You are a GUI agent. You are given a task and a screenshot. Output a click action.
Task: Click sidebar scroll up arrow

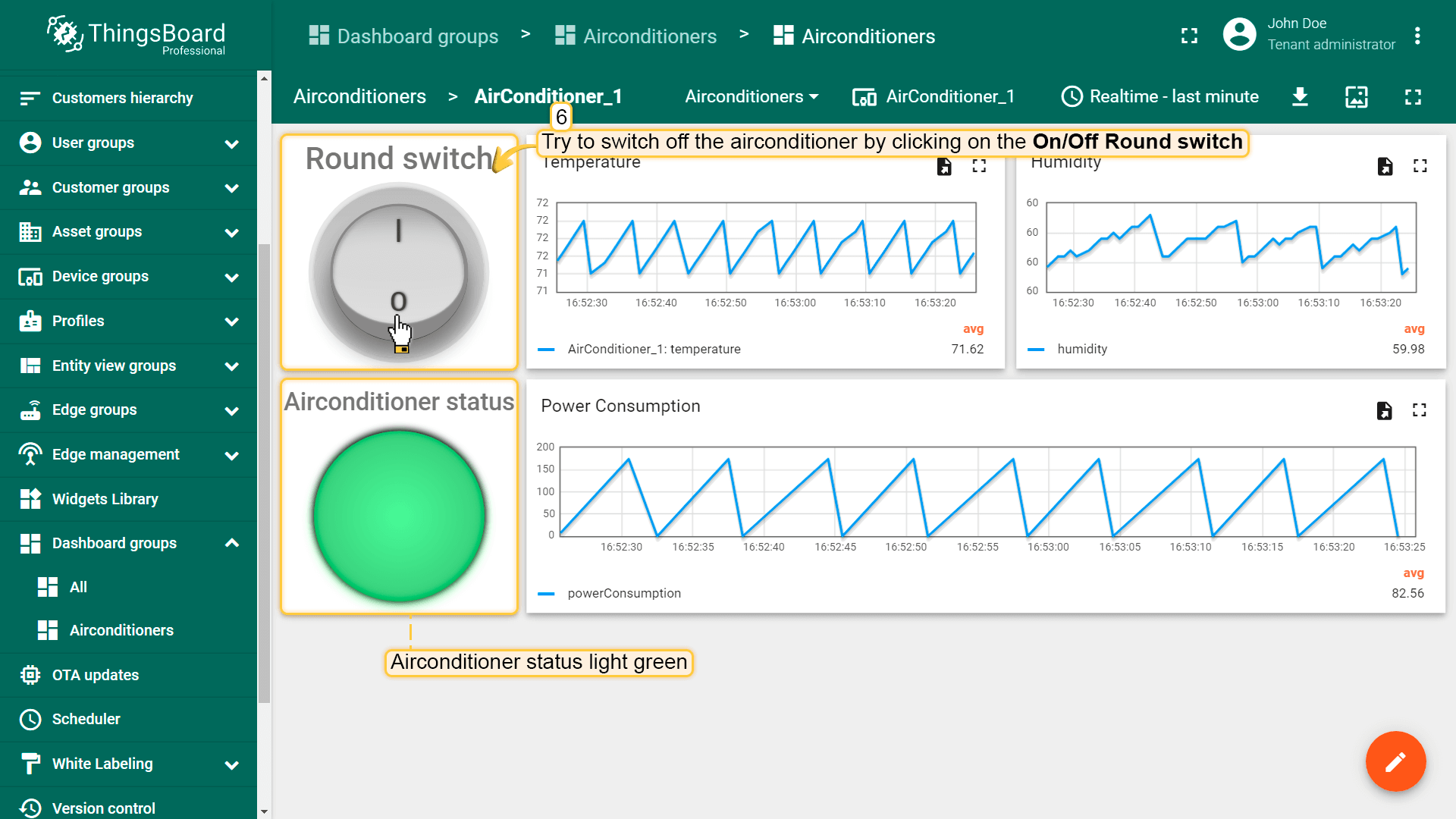(264, 78)
